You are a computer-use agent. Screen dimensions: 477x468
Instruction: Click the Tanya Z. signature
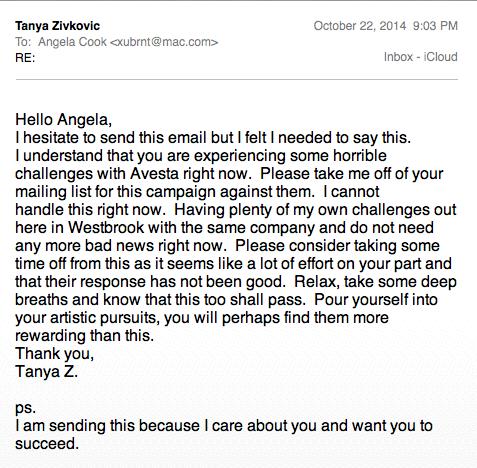pos(46,372)
